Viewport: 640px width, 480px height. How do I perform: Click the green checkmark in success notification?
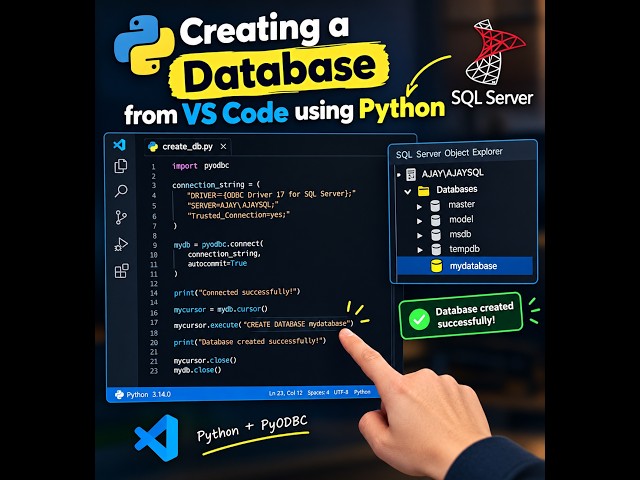[419, 319]
